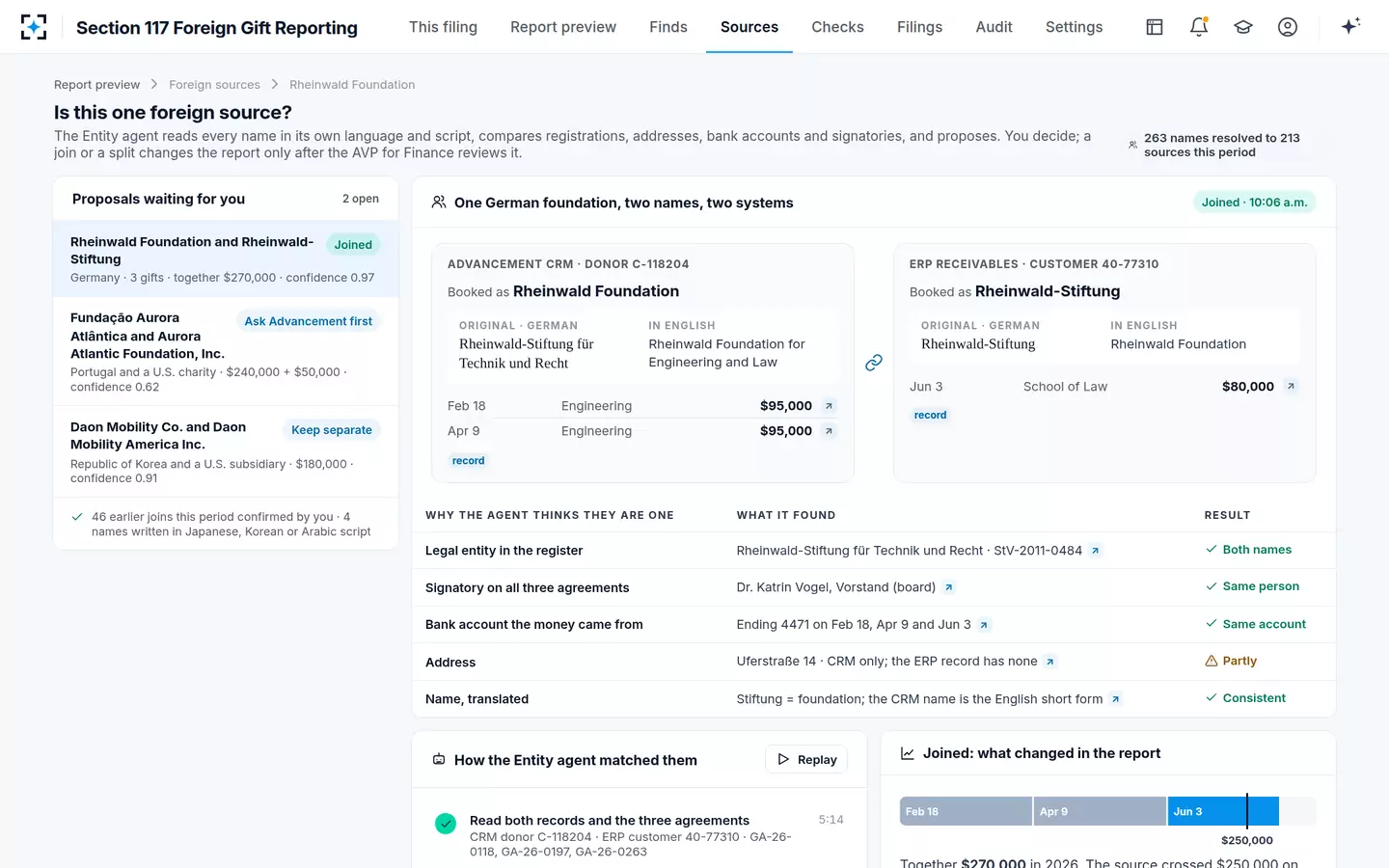This screenshot has height=868, width=1389.
Task: Open the graduation cap learning icon
Action: (1243, 27)
